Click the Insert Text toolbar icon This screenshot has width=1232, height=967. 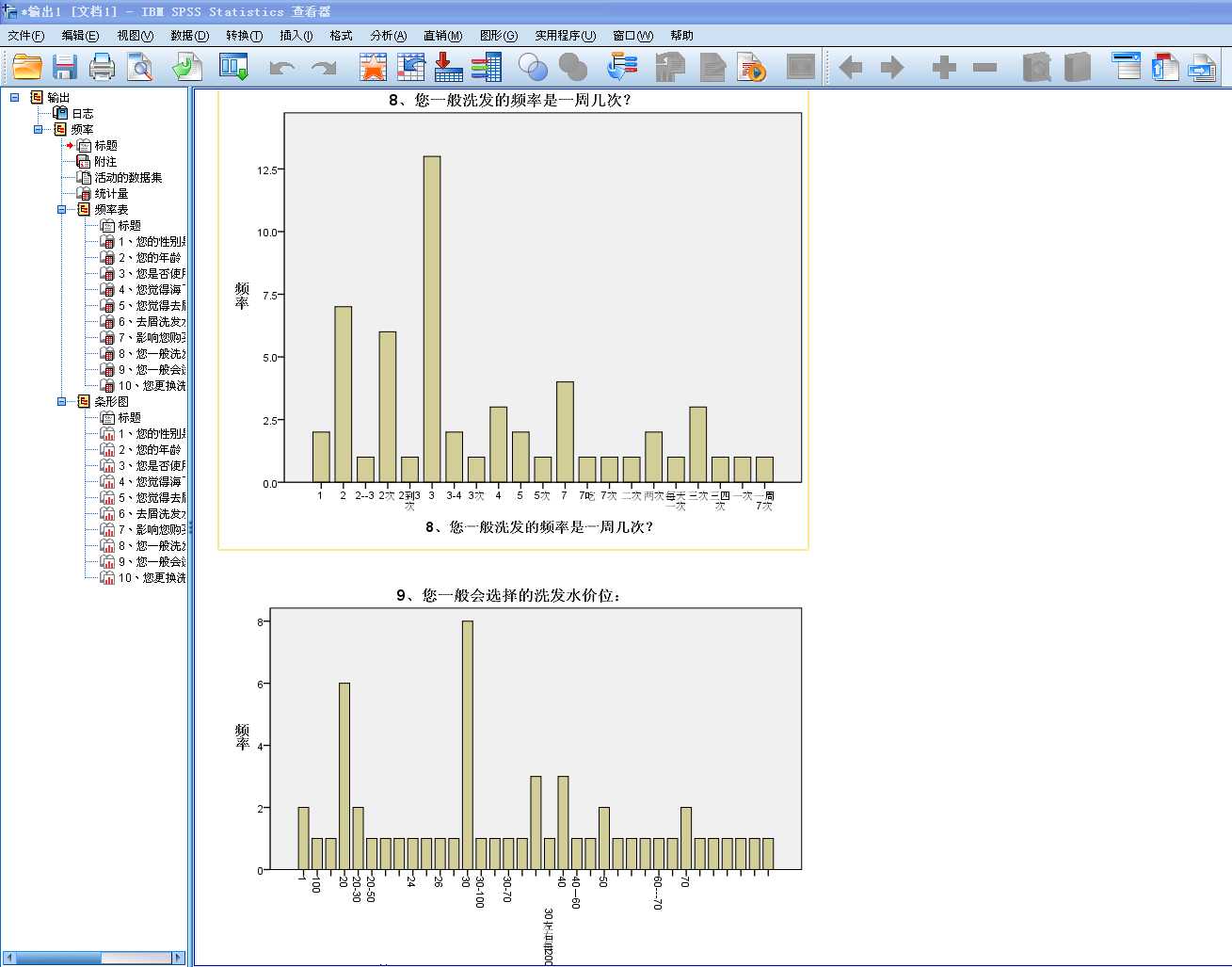tap(1203, 67)
